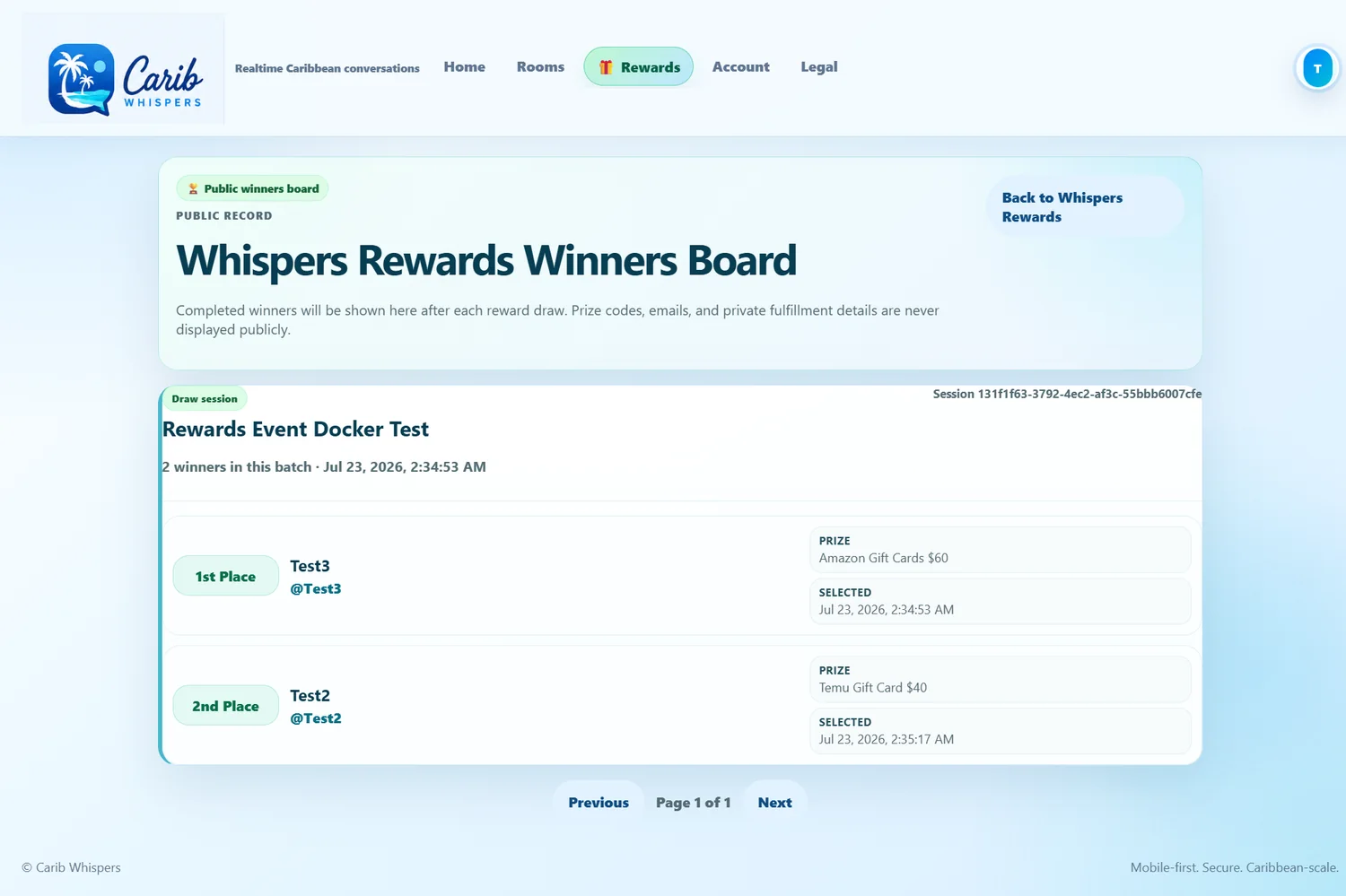Click the Draw session badge
The height and width of the screenshot is (896, 1346).
coord(205,399)
